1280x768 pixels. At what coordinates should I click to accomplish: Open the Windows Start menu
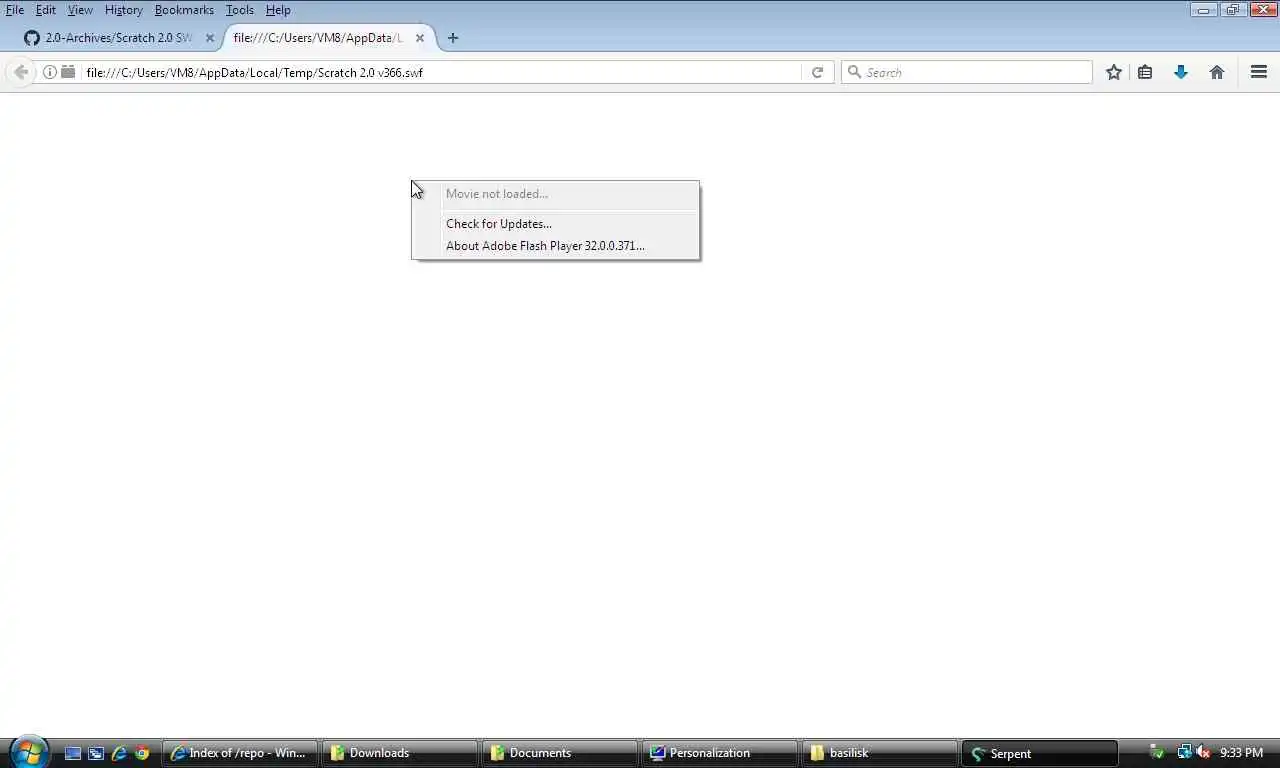pyautogui.click(x=29, y=752)
